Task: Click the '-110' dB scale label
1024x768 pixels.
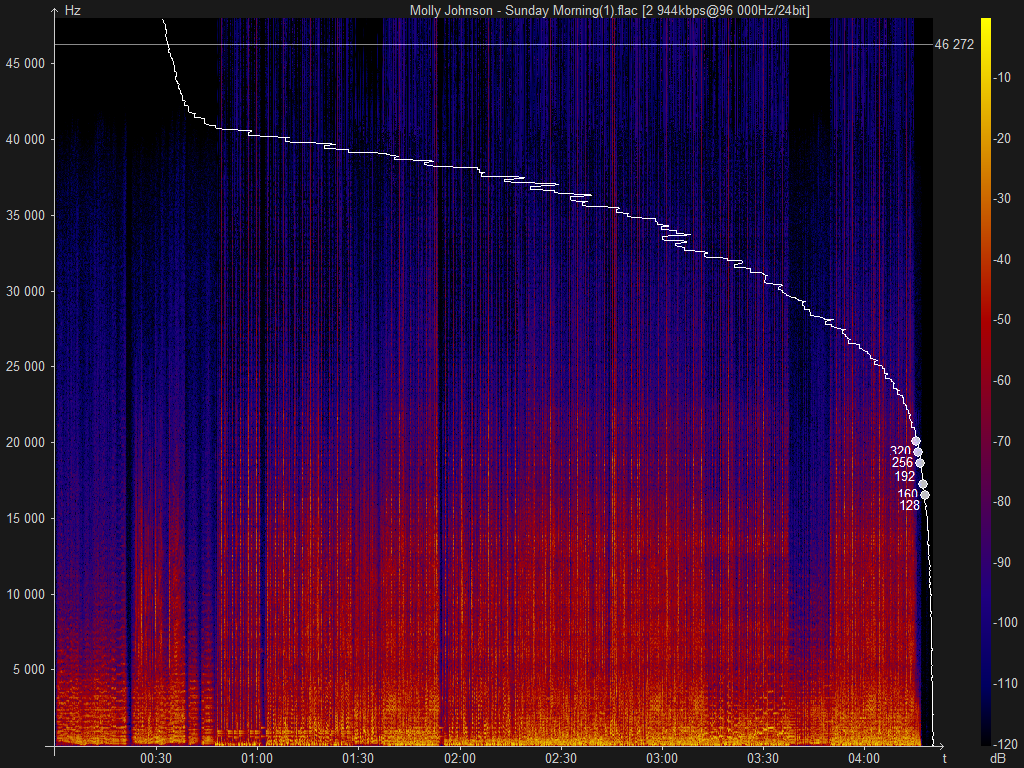Action: point(1005,683)
